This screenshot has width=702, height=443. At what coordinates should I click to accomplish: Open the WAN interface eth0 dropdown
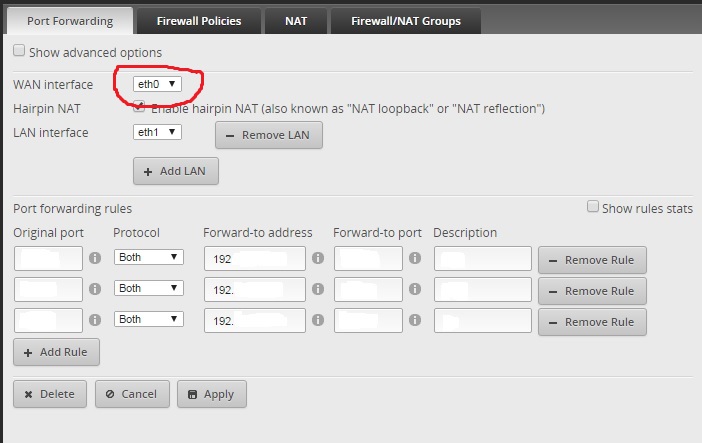tap(157, 84)
